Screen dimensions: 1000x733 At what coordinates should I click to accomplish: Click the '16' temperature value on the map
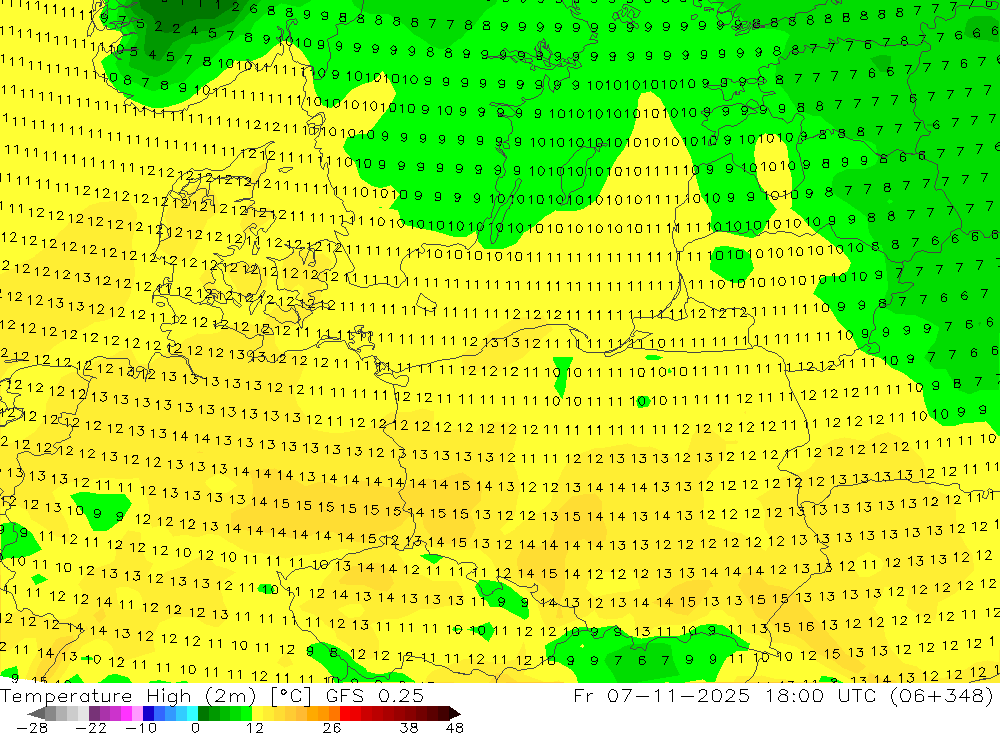(806, 626)
